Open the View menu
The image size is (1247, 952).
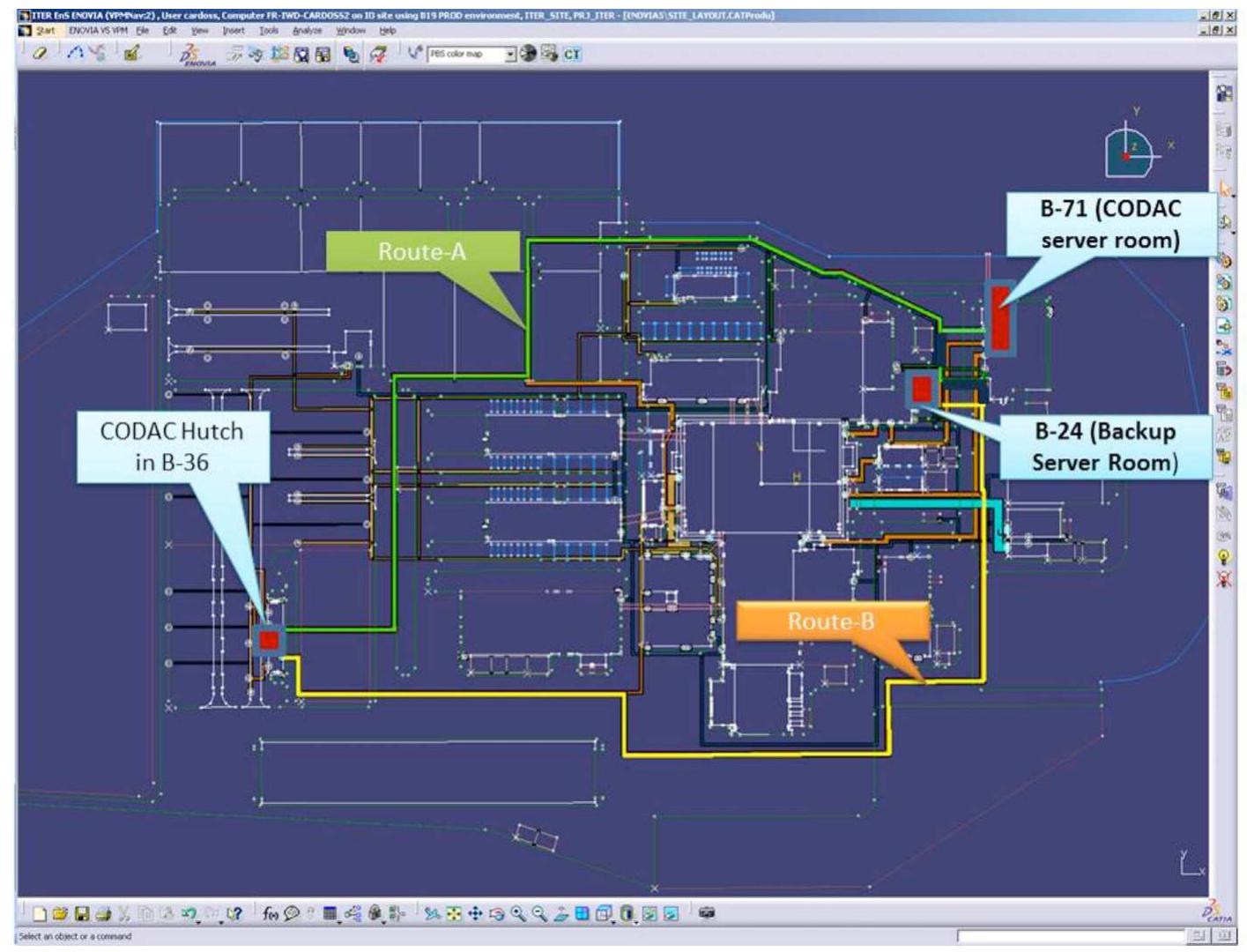point(200,30)
